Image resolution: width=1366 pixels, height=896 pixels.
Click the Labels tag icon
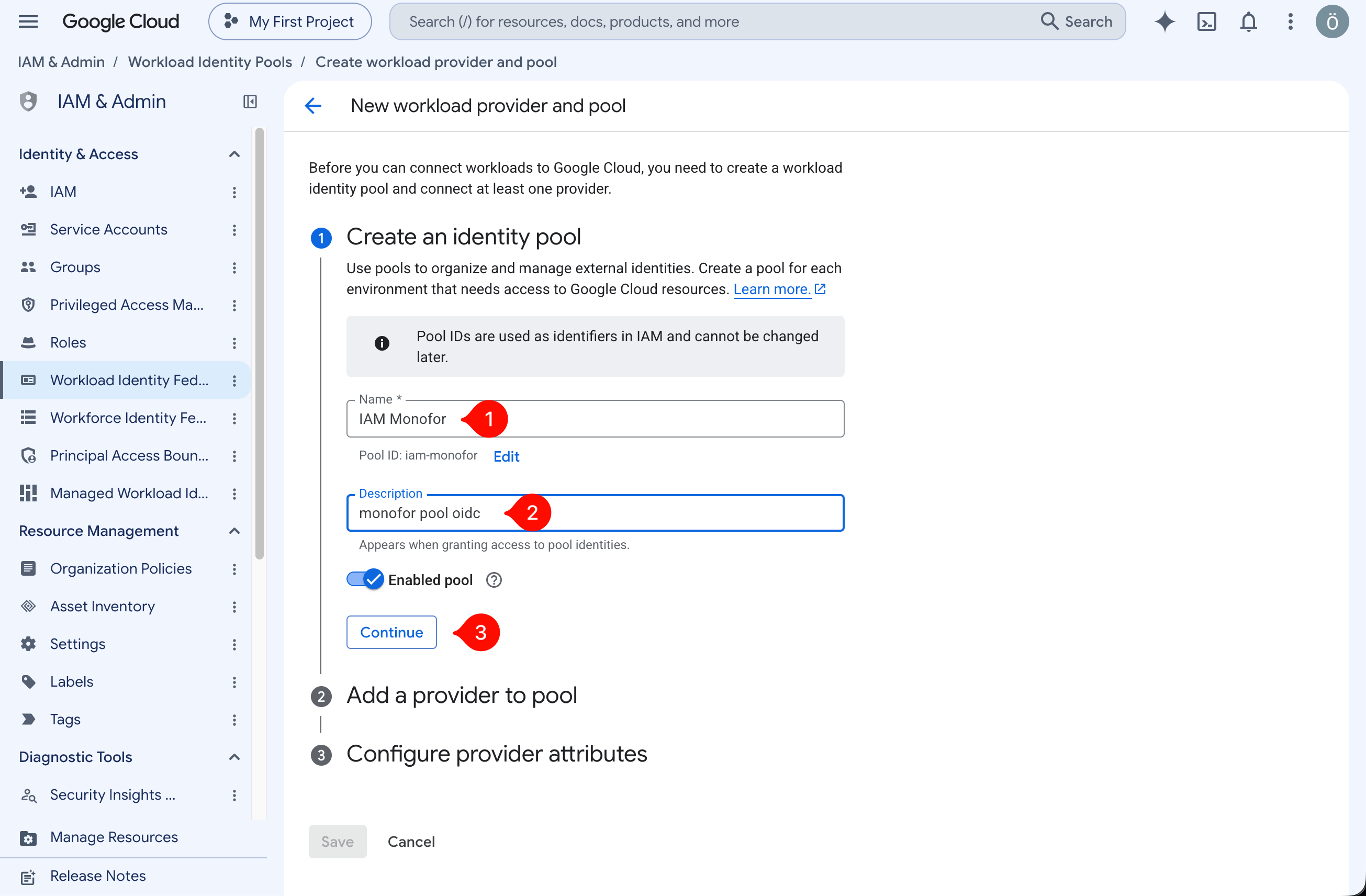pyautogui.click(x=28, y=682)
